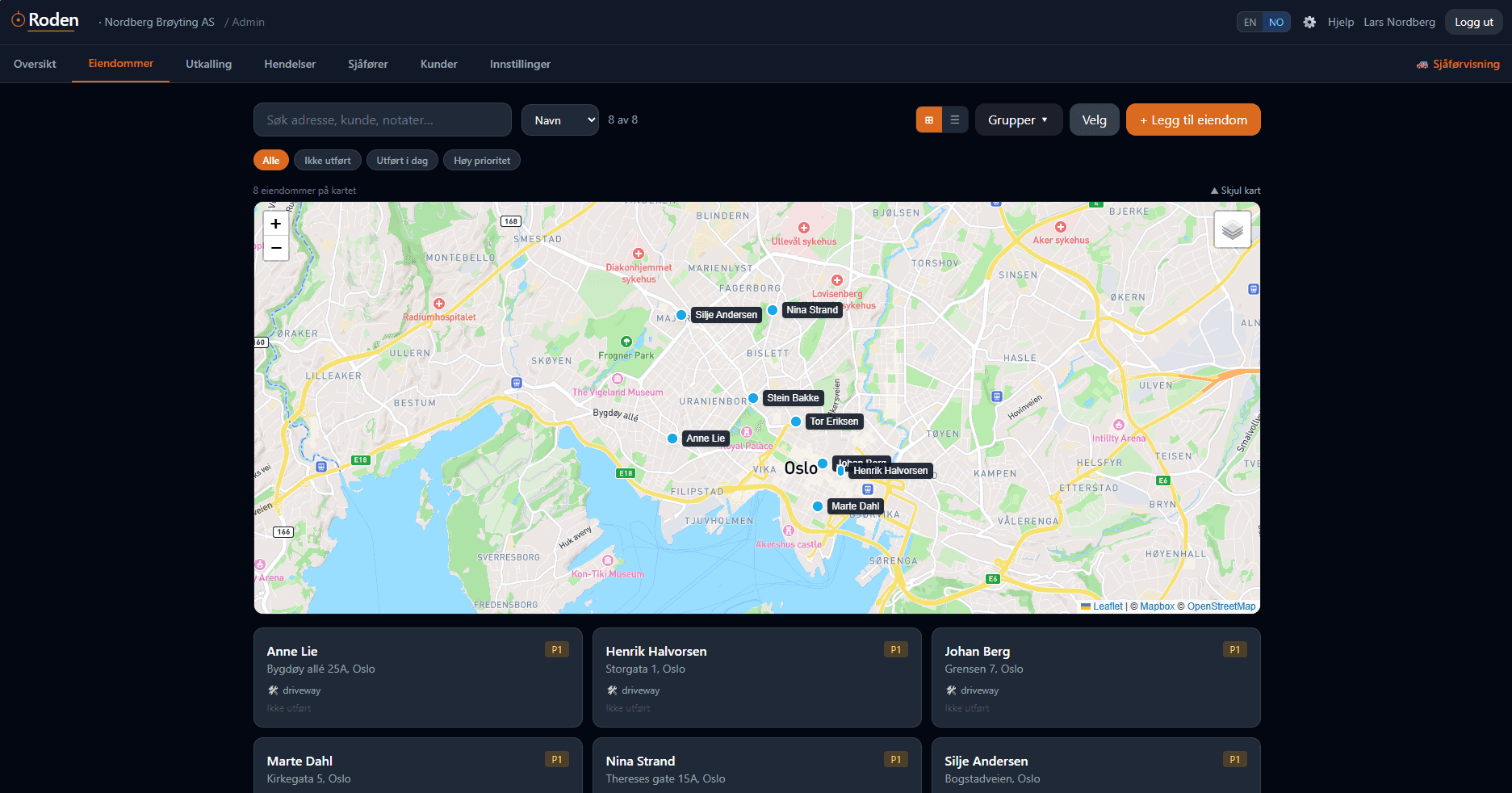Click the Henrik Halvorsen map label
1512x793 pixels.
[890, 471]
